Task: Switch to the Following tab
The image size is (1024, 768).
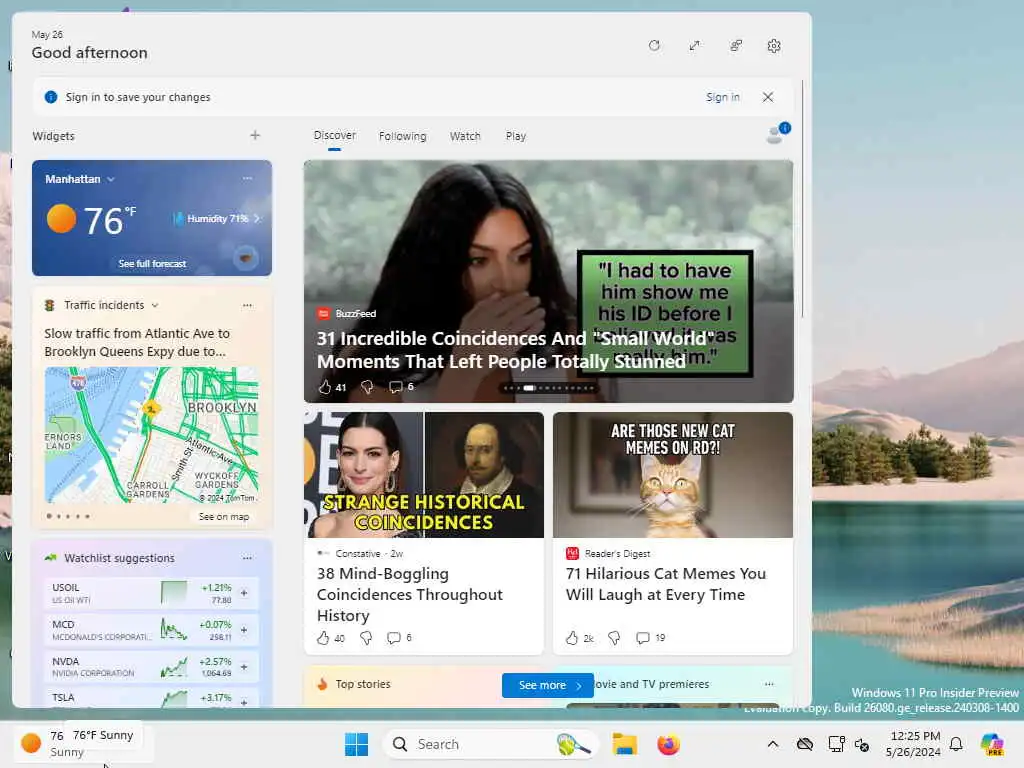Action: 402,136
